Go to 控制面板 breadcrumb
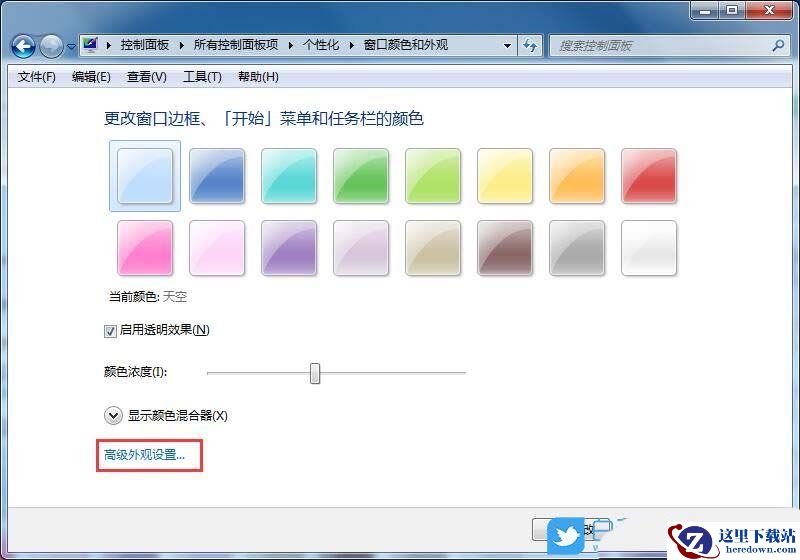This screenshot has width=800, height=560. pos(145,45)
